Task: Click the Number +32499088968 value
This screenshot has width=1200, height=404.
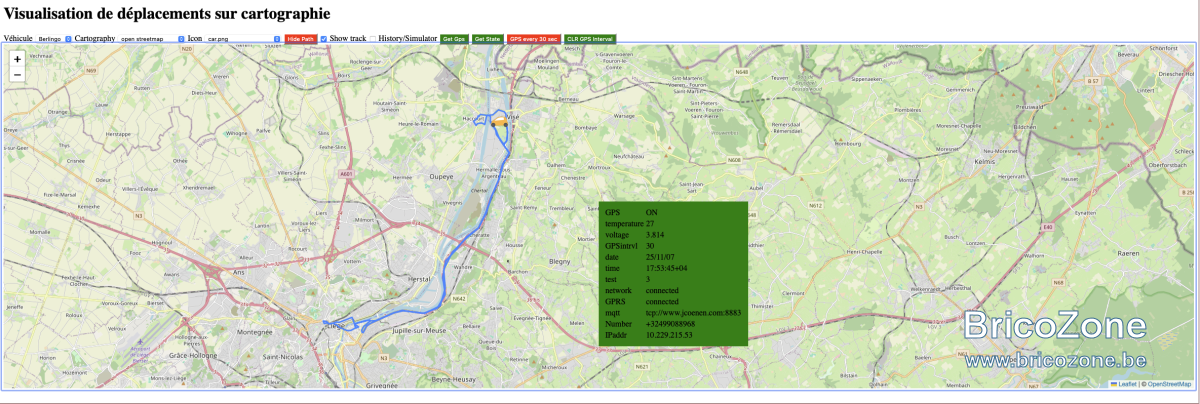Action: coord(670,324)
